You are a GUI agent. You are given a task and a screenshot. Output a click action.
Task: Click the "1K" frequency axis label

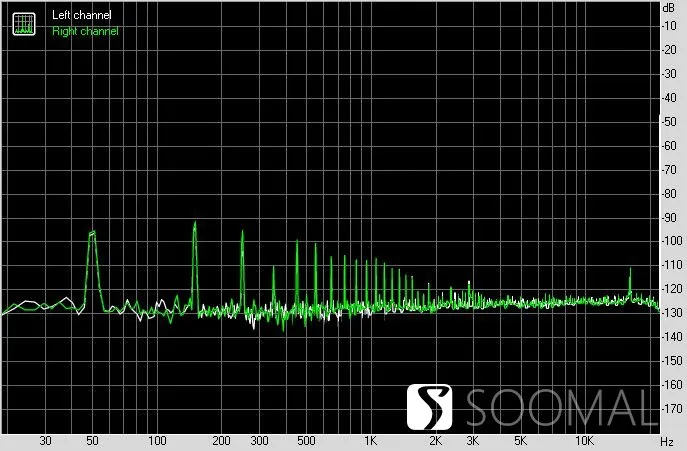[x=371, y=440]
